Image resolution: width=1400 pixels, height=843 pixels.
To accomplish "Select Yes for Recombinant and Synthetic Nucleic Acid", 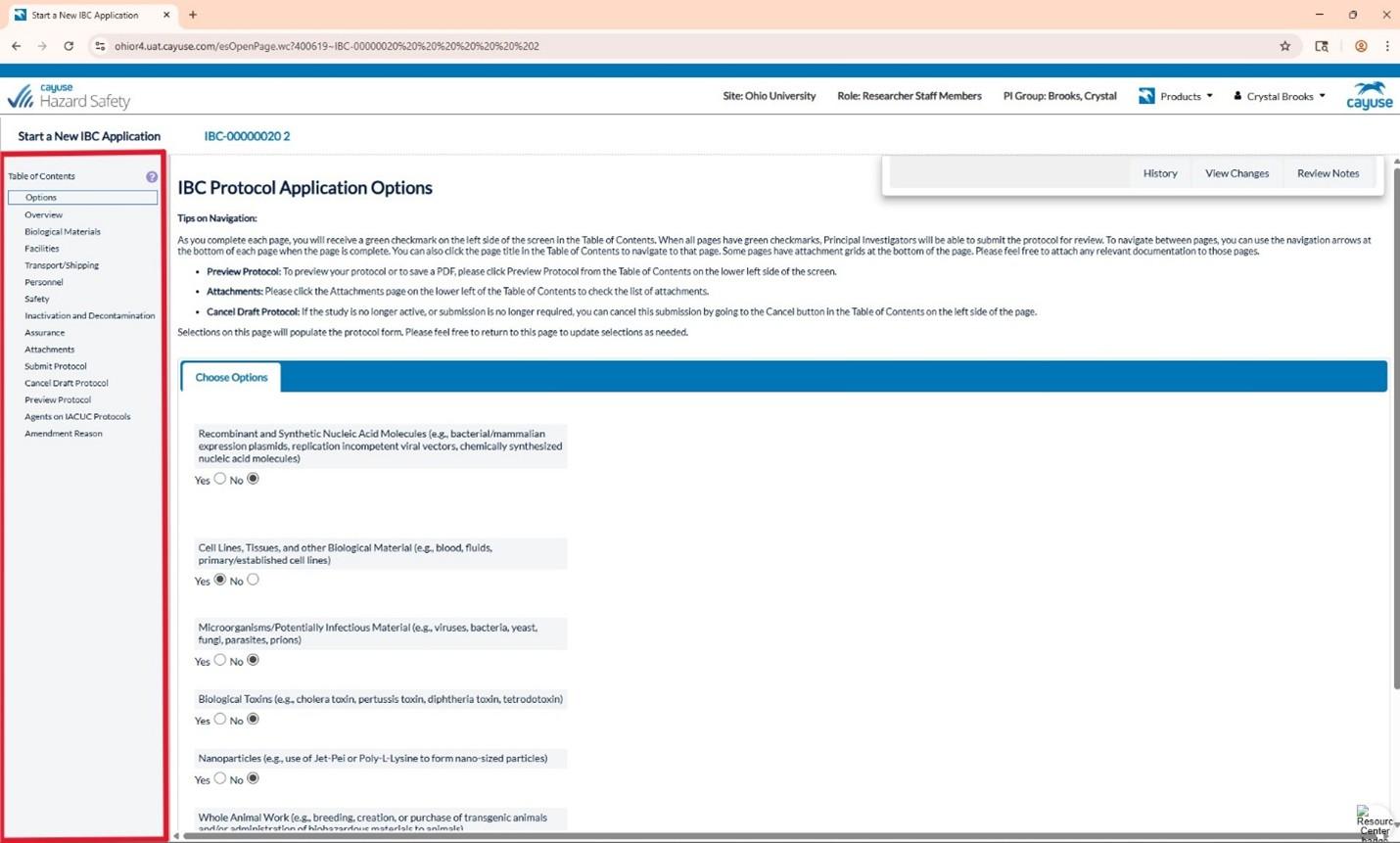I will [x=220, y=479].
